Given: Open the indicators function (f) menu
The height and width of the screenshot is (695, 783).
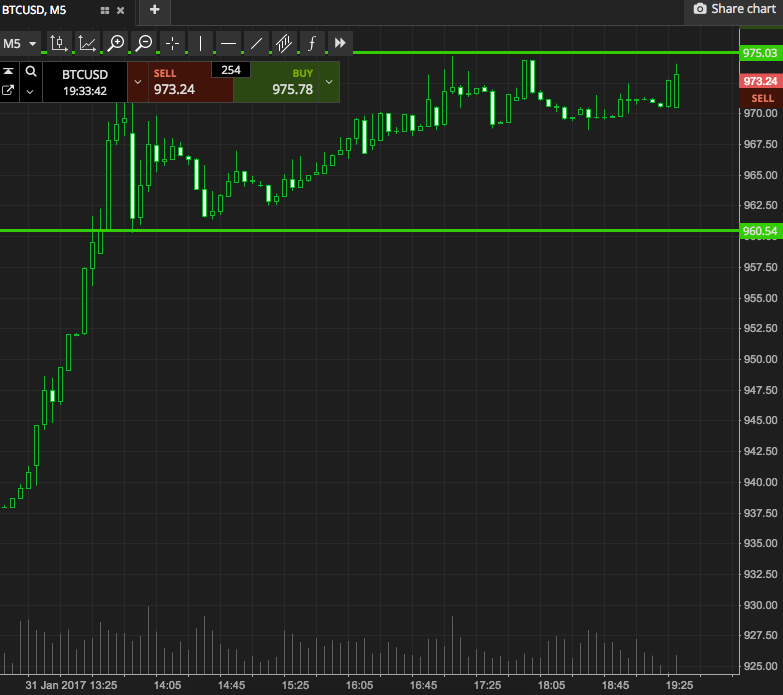Looking at the screenshot, I should [x=312, y=43].
